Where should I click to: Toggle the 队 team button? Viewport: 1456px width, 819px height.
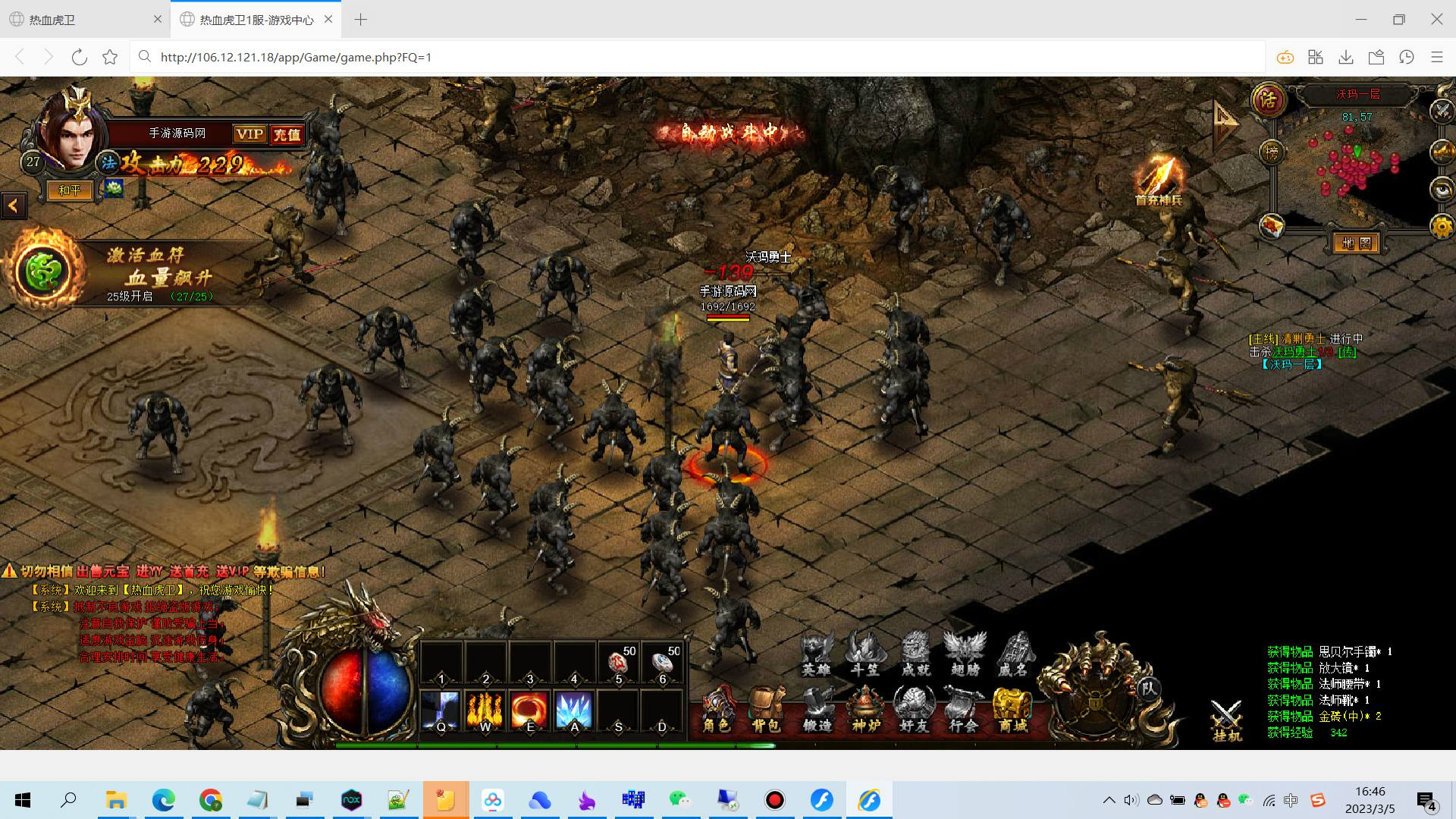coord(1149,689)
